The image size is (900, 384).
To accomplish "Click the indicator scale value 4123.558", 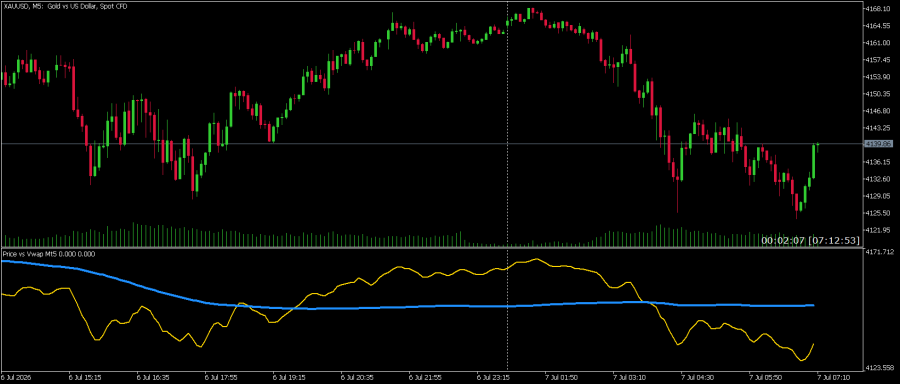I will click(881, 367).
